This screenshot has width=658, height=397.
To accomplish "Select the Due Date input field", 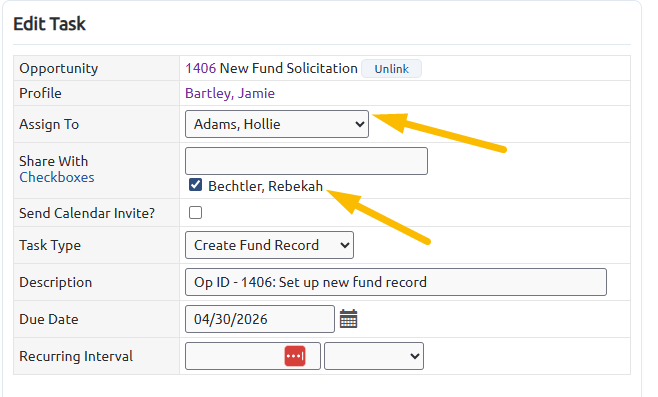I will coord(260,319).
